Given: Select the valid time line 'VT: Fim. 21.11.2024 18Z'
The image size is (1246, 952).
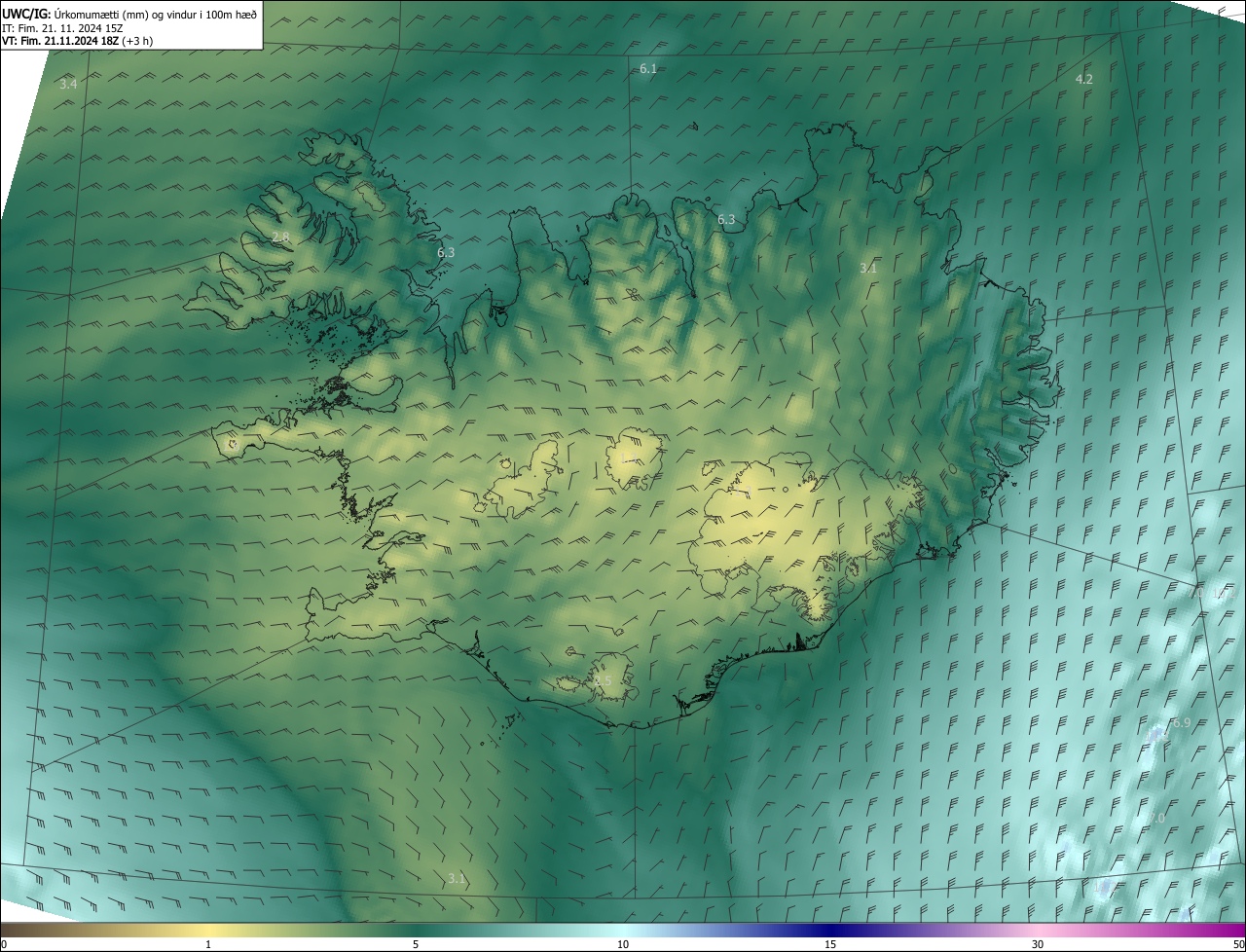Looking at the screenshot, I should (x=62, y=41).
